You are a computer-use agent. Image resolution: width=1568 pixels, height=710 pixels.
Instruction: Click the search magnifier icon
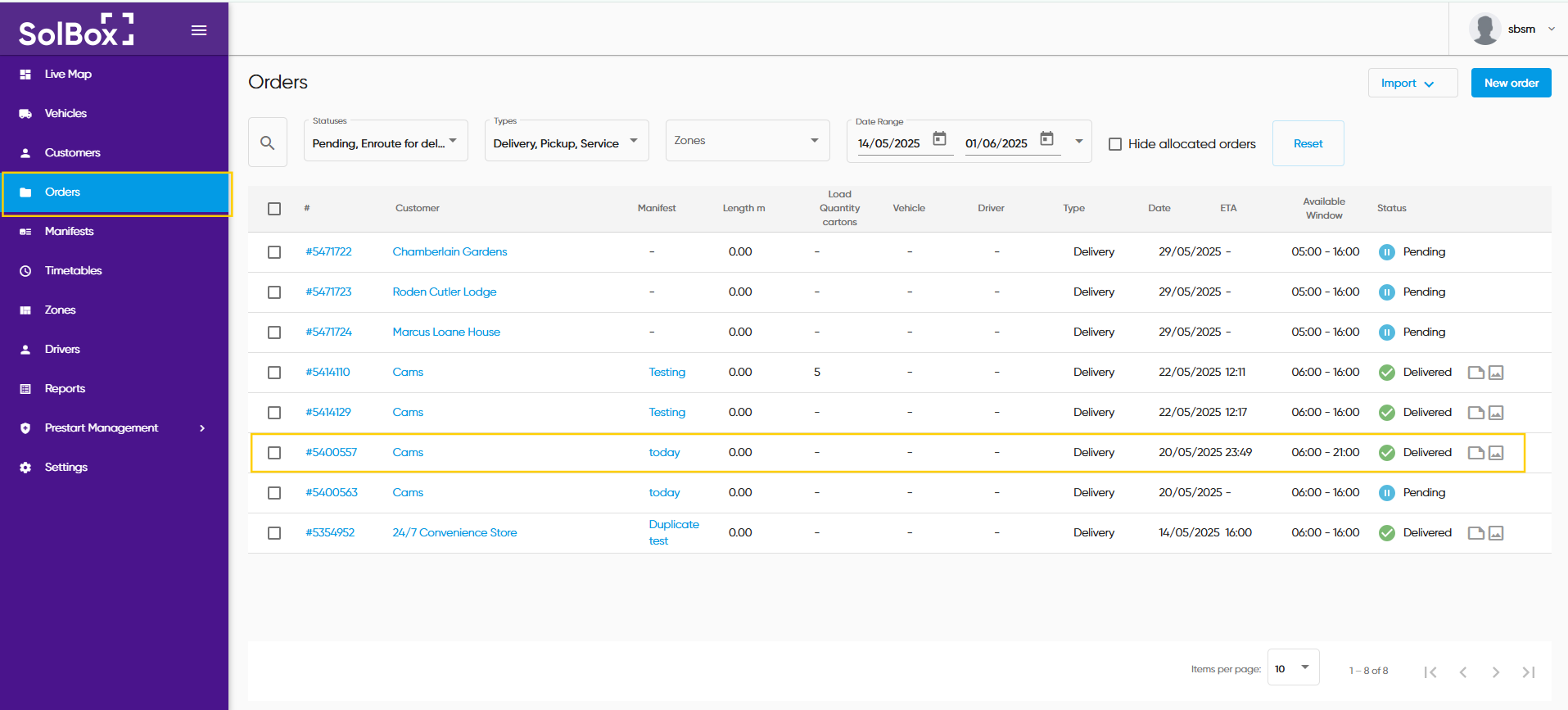pyautogui.click(x=268, y=142)
